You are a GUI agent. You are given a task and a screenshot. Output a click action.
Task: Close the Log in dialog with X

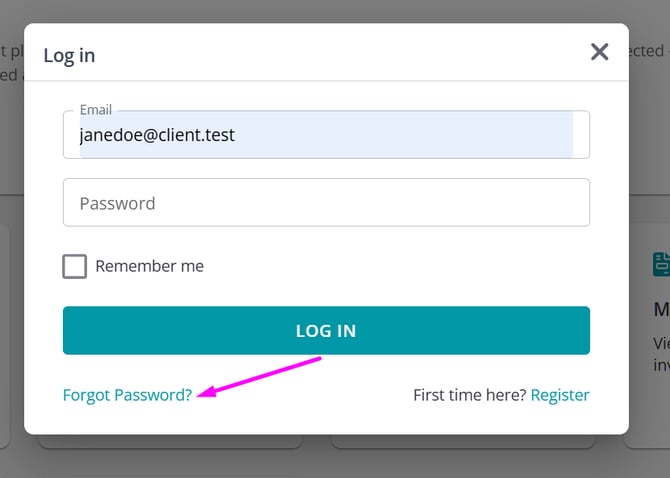(599, 52)
